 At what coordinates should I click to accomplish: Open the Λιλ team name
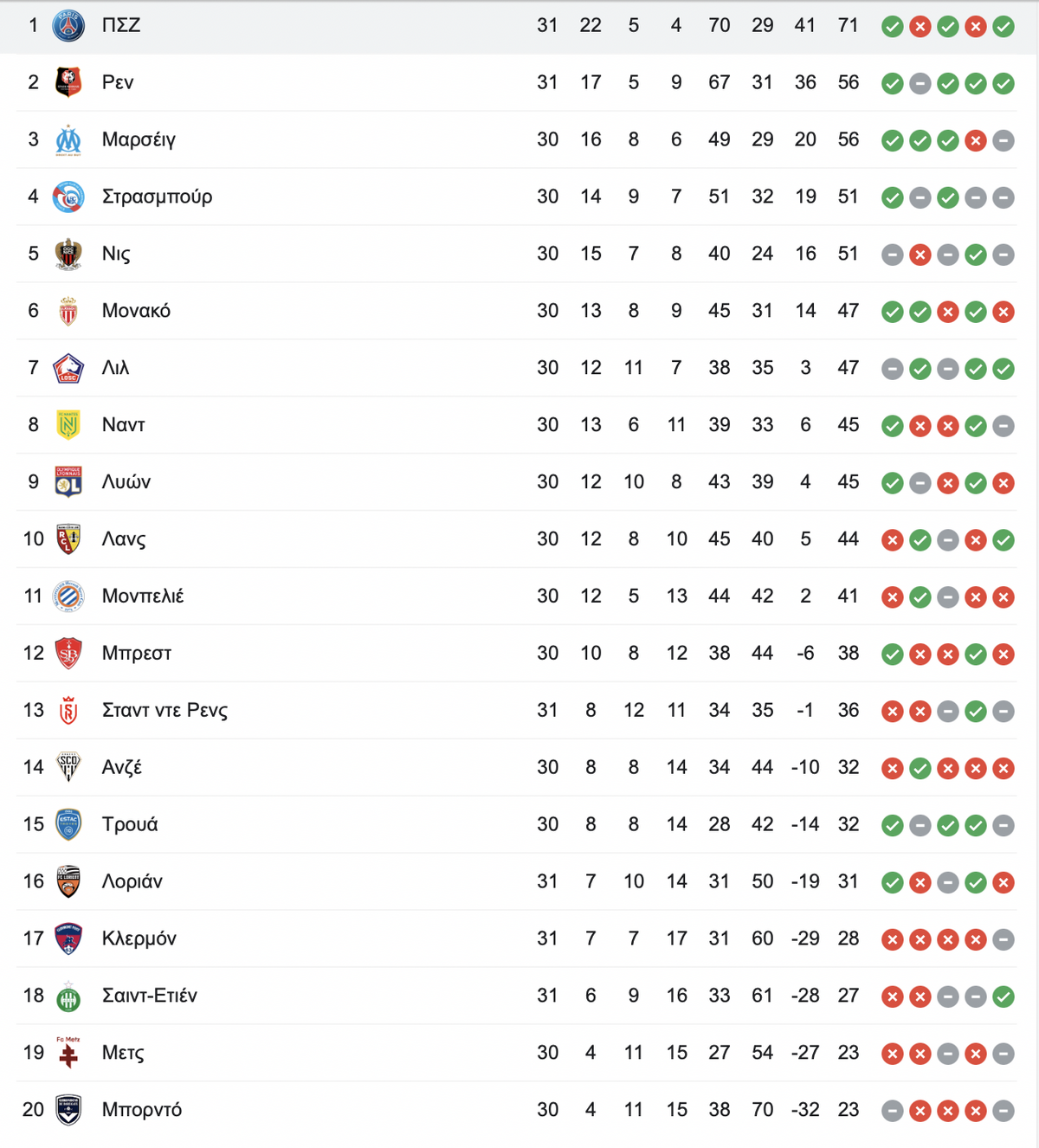116,368
